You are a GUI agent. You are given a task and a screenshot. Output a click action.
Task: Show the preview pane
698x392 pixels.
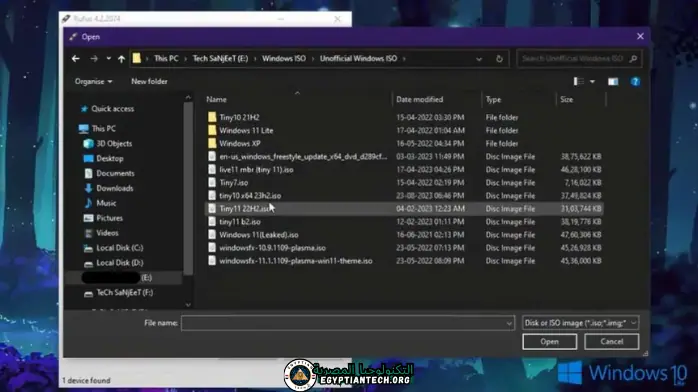tap(613, 81)
